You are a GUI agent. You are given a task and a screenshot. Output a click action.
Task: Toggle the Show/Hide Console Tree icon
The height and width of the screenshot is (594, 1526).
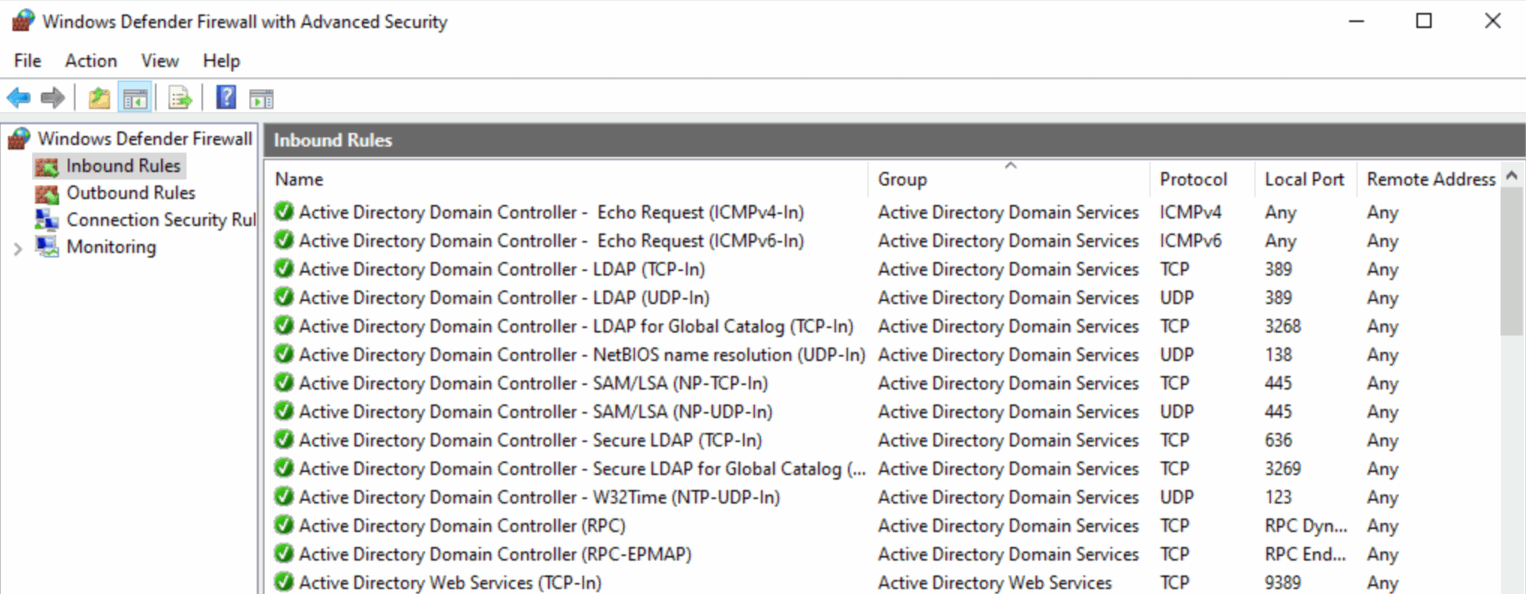pyautogui.click(x=135, y=98)
